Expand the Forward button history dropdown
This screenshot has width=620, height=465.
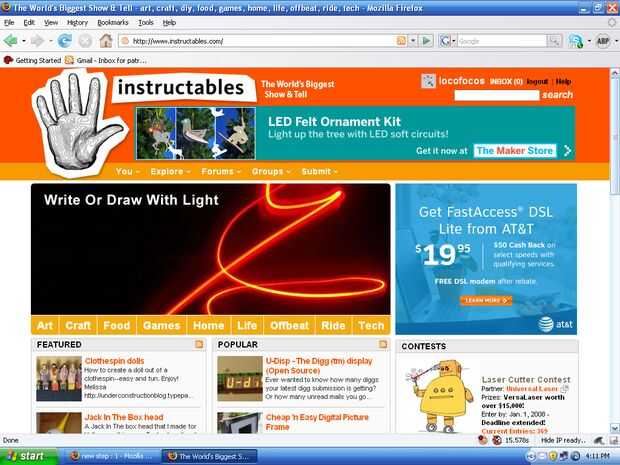pyautogui.click(x=50, y=41)
